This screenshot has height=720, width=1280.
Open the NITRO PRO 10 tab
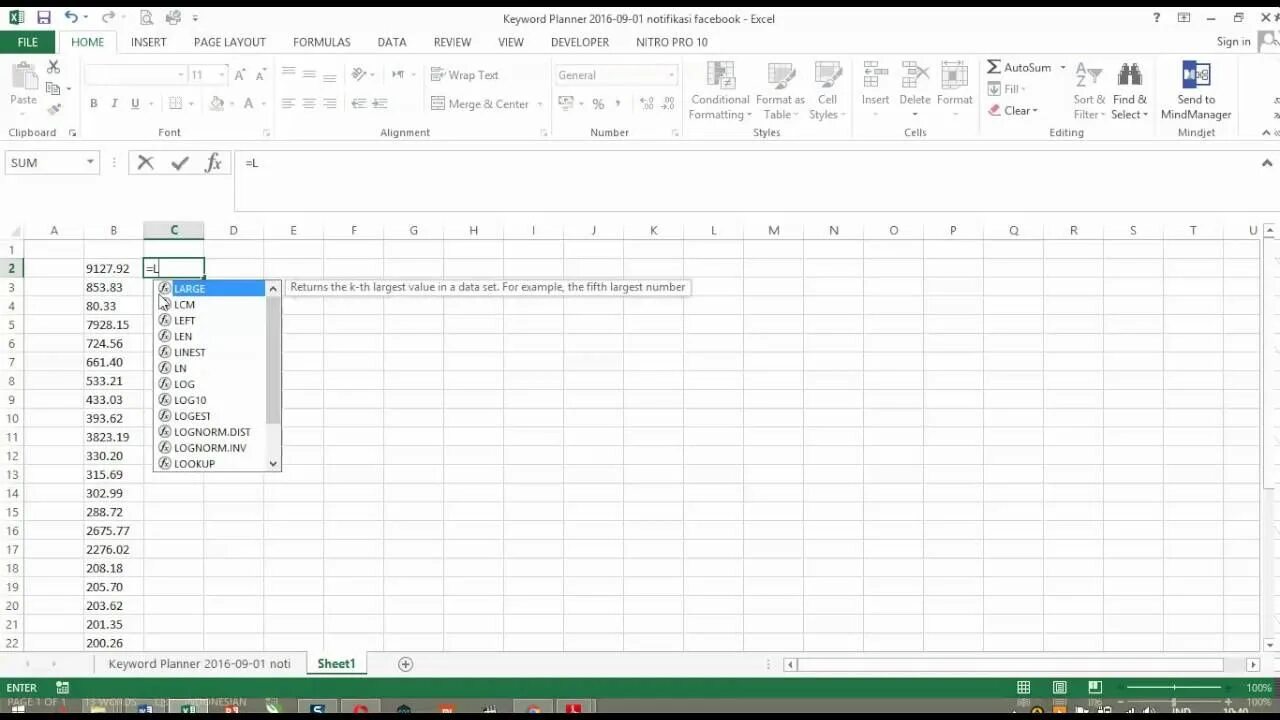[672, 42]
